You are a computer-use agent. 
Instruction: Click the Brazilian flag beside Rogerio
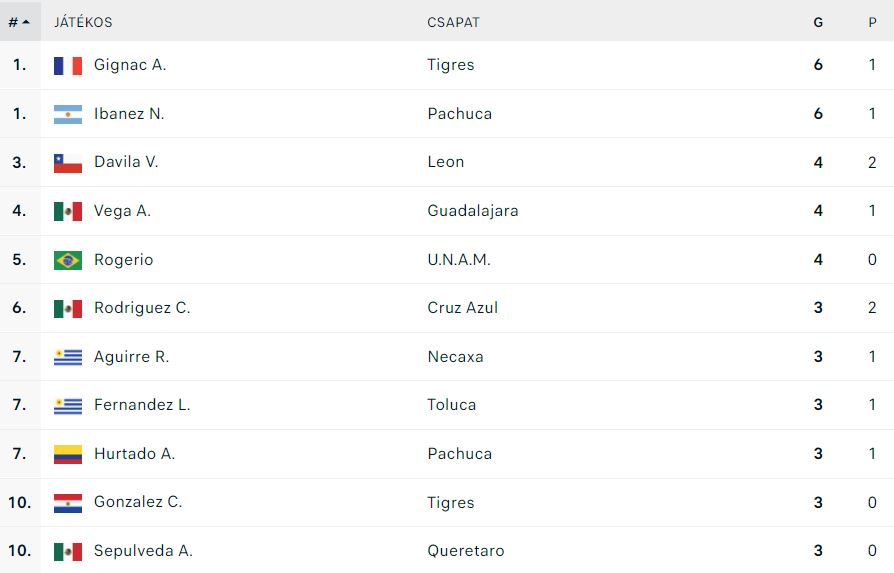click(68, 260)
